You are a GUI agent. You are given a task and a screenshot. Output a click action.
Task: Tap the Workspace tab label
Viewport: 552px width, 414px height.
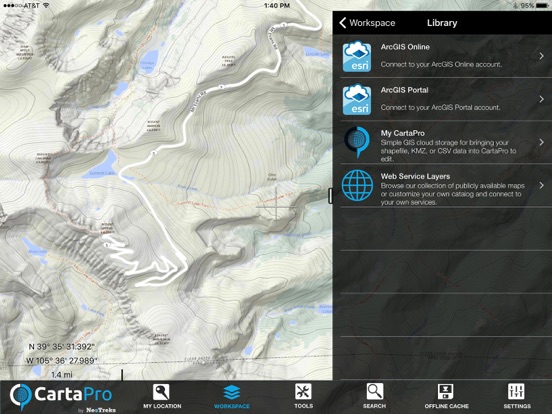coord(232,406)
